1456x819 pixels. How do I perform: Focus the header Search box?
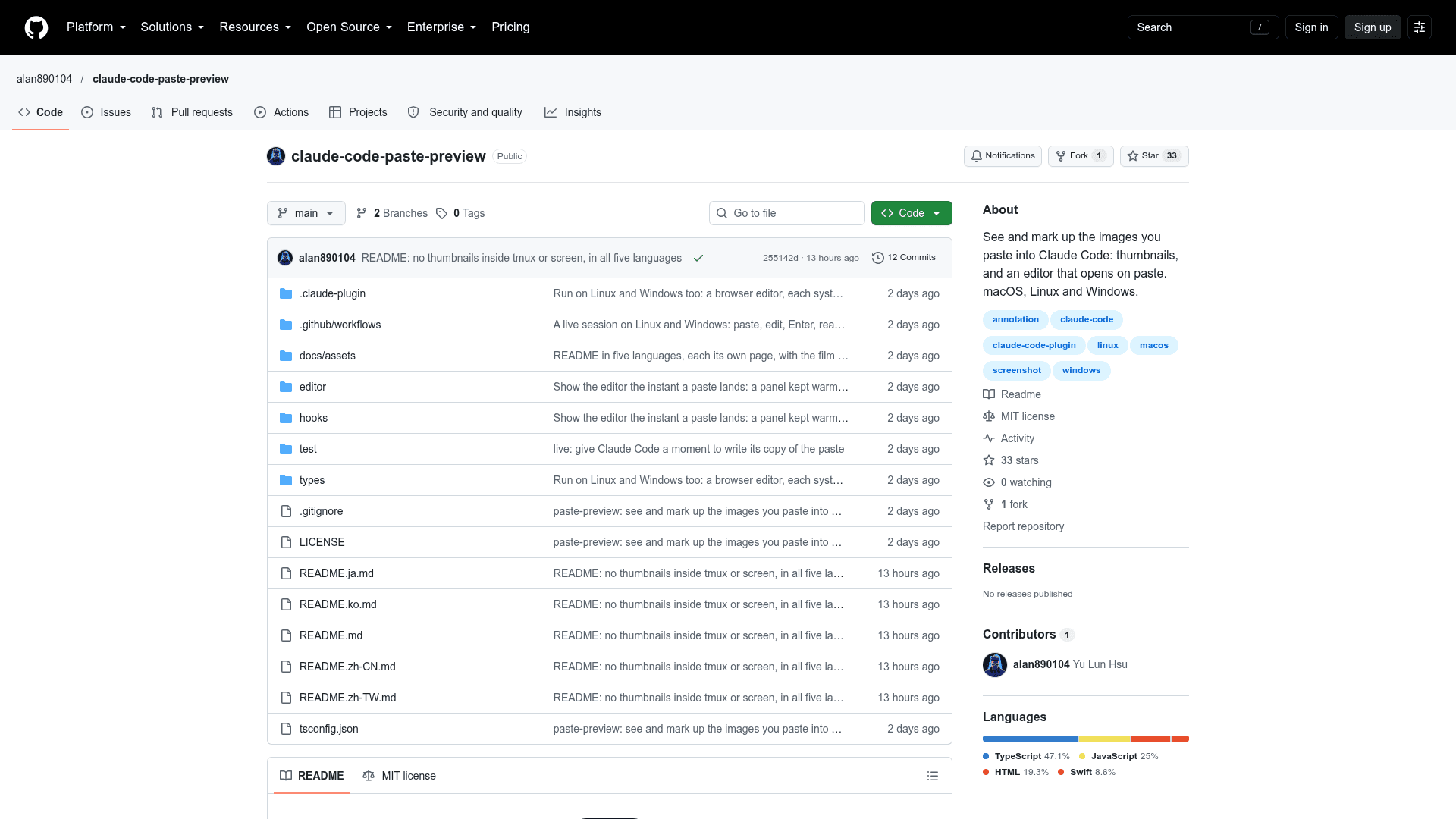[x=1203, y=27]
